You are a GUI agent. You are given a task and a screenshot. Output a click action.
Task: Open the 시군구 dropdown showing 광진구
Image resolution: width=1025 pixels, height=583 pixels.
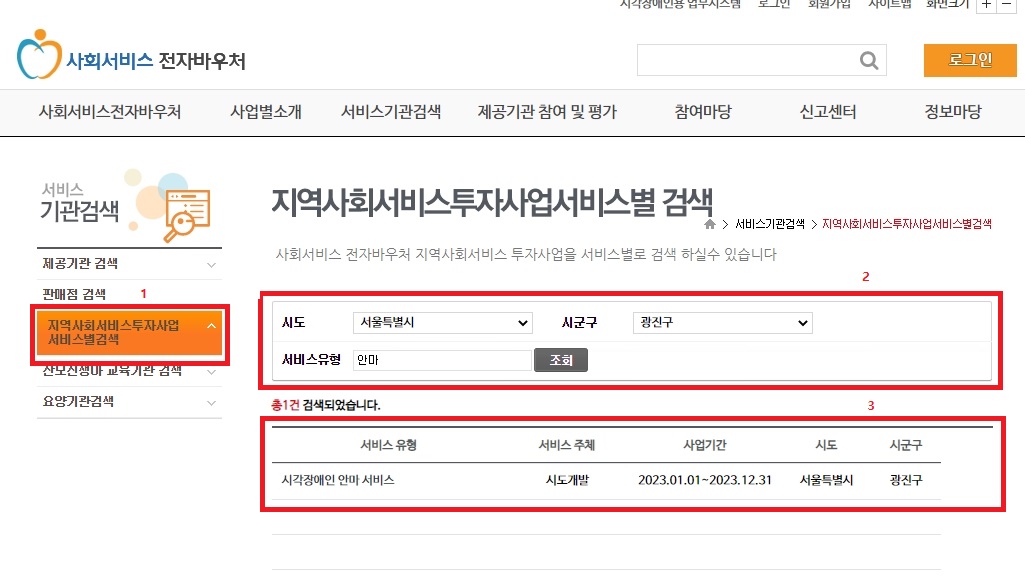[722, 322]
